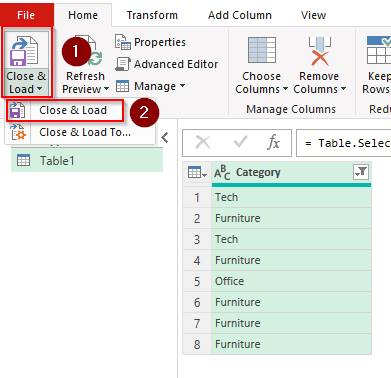The width and height of the screenshot is (391, 378).
Task: Open the Category column filter button
Action: pos(361,172)
